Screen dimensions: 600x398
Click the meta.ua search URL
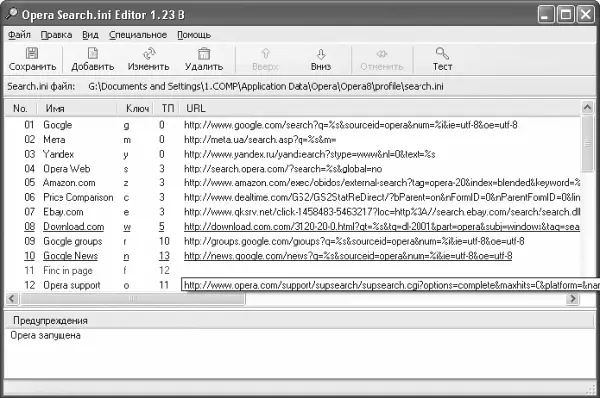click(260, 139)
